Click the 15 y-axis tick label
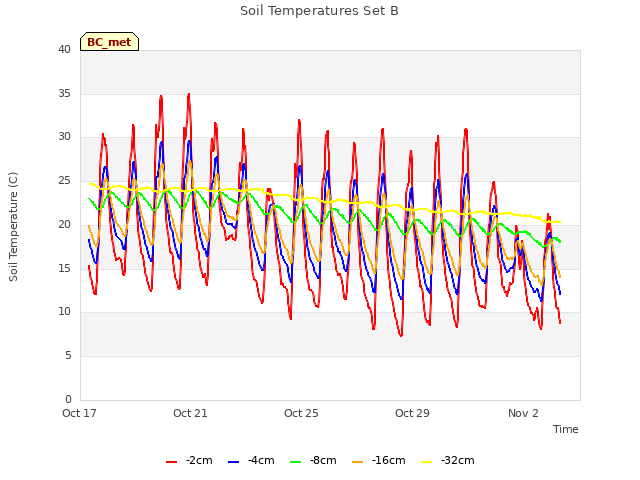Viewport: 640px width, 480px height. click(x=64, y=268)
